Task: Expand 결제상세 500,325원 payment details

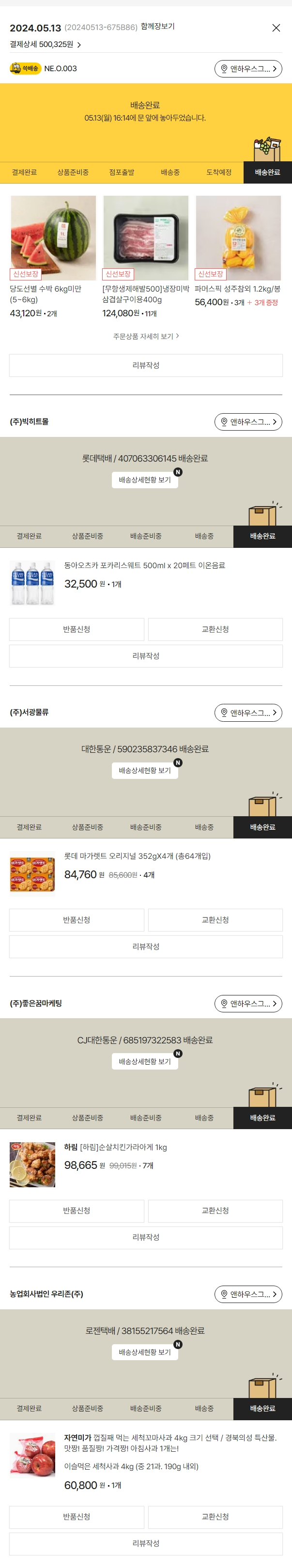Action: (46, 45)
